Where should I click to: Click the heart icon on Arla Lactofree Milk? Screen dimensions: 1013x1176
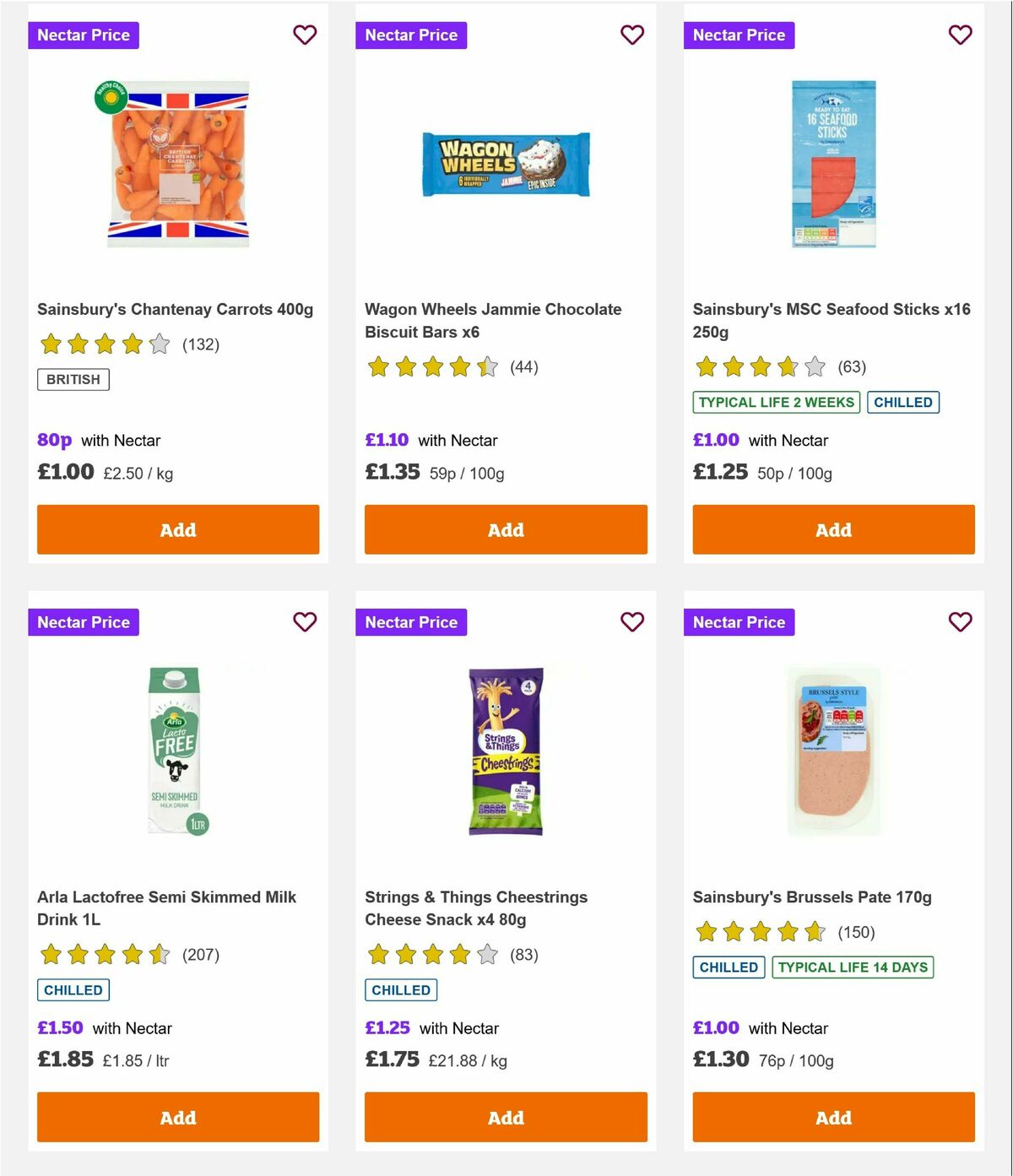[305, 621]
